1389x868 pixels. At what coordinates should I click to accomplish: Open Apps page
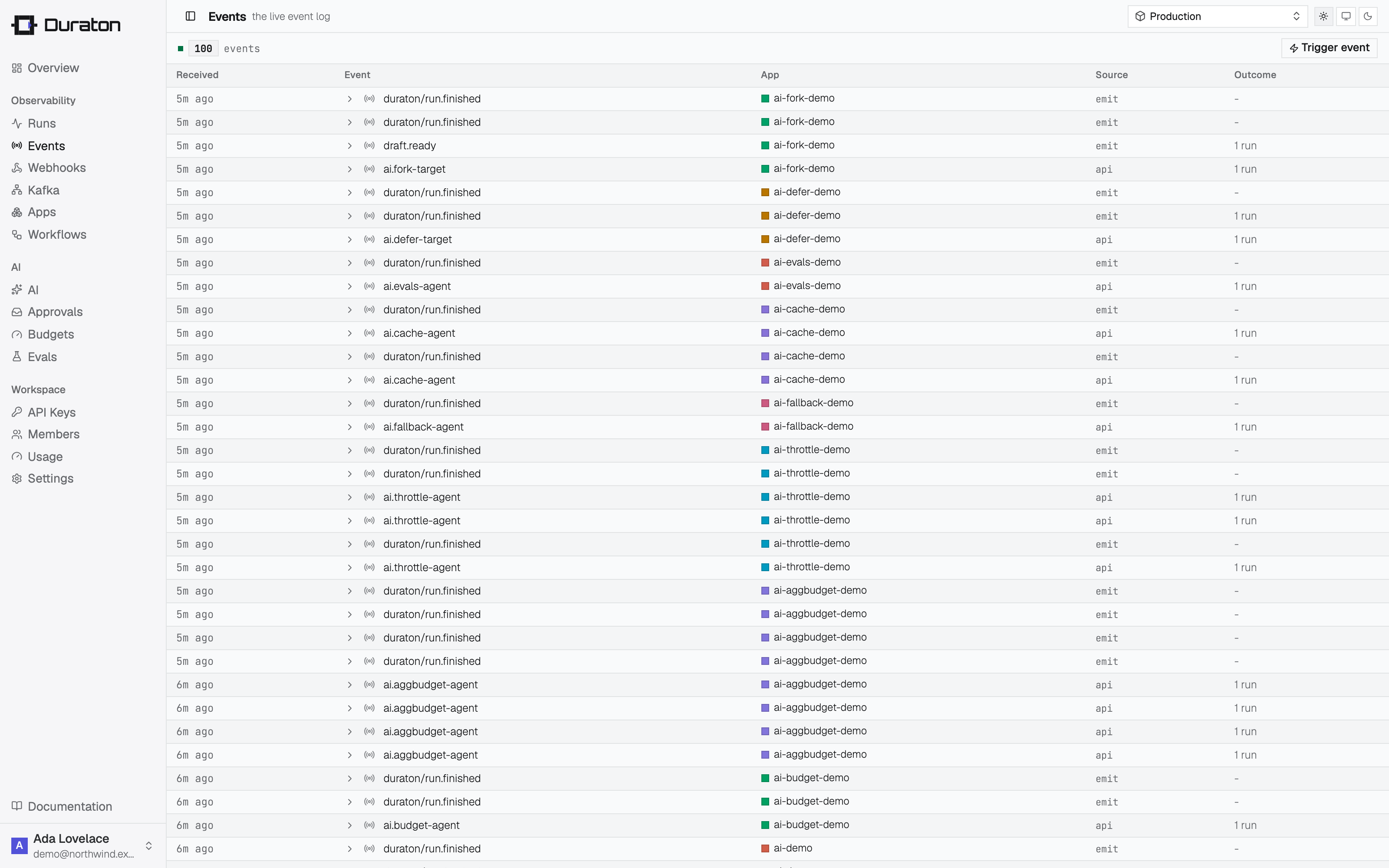pos(42,212)
